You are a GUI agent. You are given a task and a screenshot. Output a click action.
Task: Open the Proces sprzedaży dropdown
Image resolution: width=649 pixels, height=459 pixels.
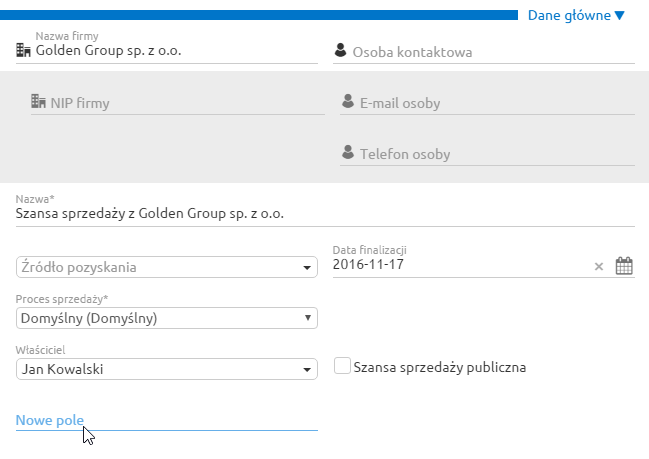click(167, 318)
